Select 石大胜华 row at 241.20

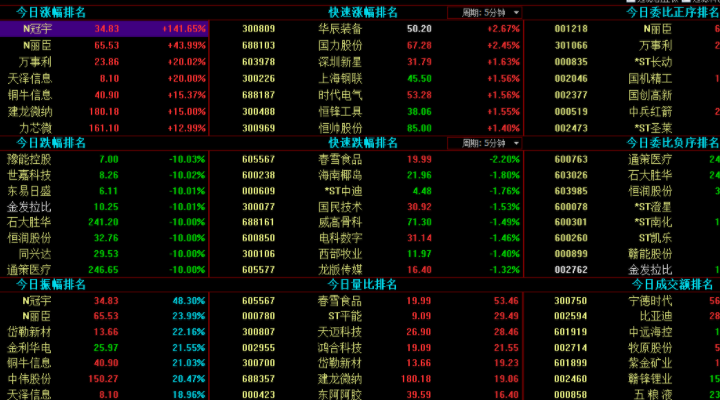point(104,222)
